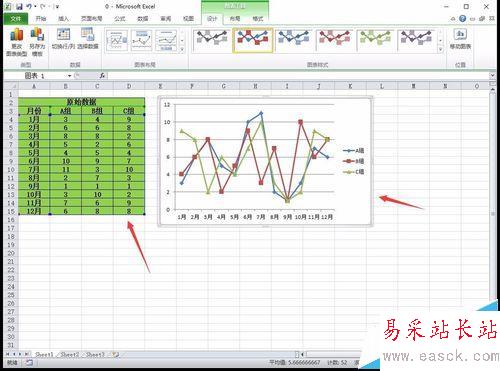Apply the first chart layout thumbnail
500x371 pixels.
pyautogui.click(x=117, y=41)
